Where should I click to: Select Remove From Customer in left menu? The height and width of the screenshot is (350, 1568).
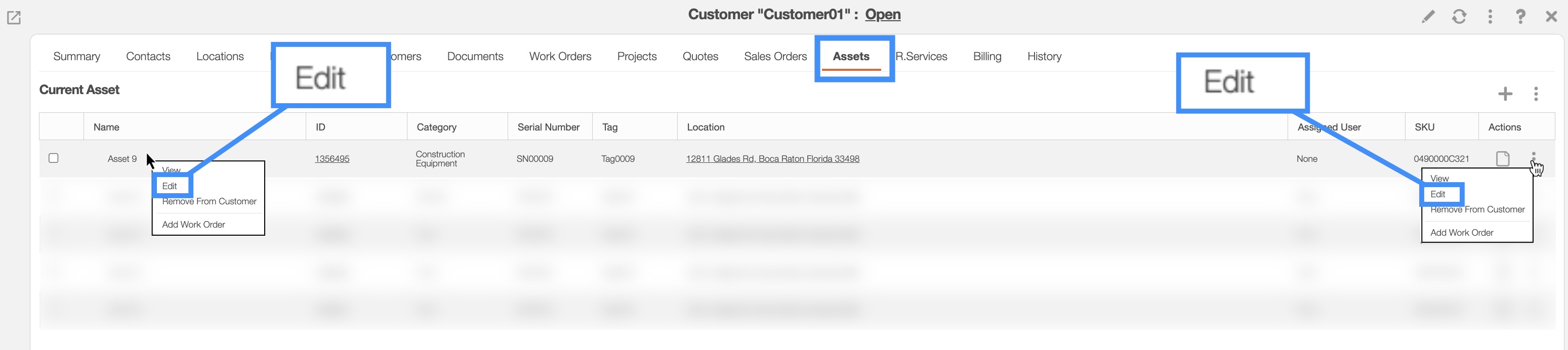click(x=209, y=201)
